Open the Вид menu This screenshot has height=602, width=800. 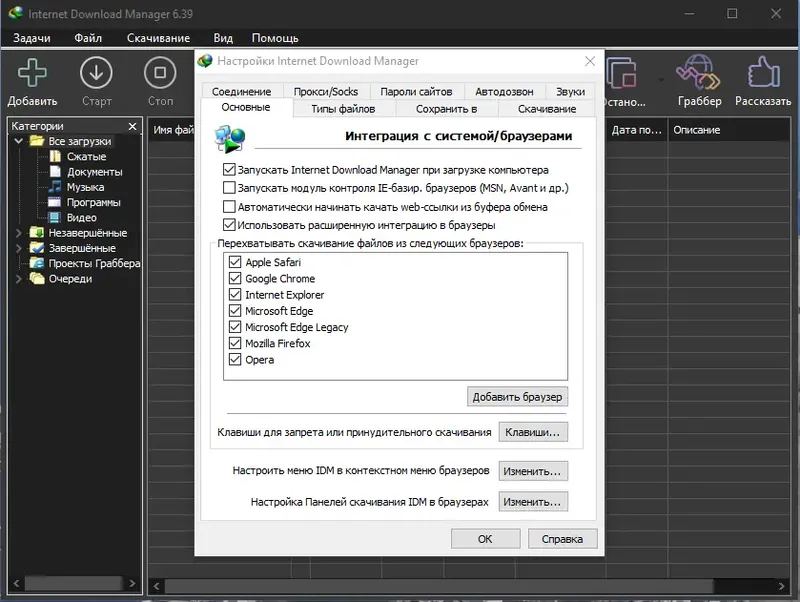point(223,38)
